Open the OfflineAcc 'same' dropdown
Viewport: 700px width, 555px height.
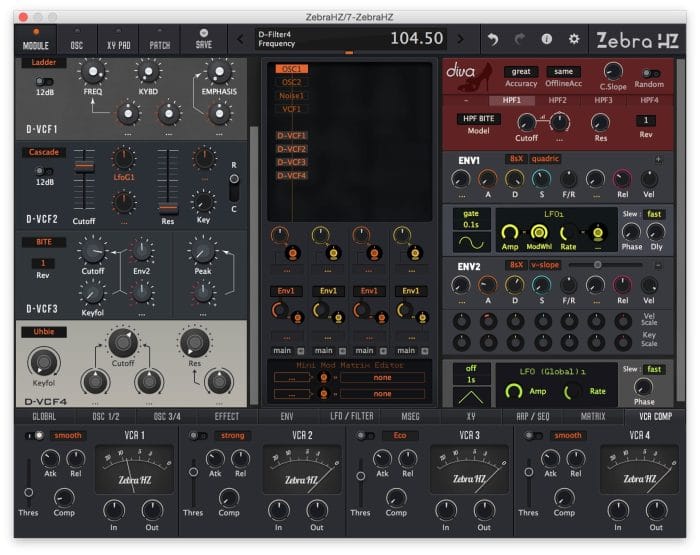[563, 71]
